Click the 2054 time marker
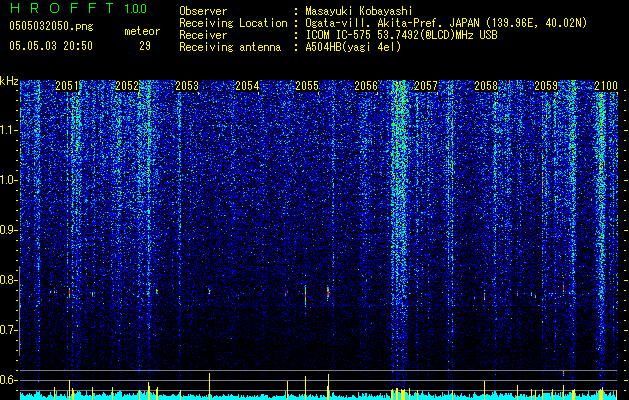Image resolution: width=629 pixels, height=400 pixels. pos(247,86)
